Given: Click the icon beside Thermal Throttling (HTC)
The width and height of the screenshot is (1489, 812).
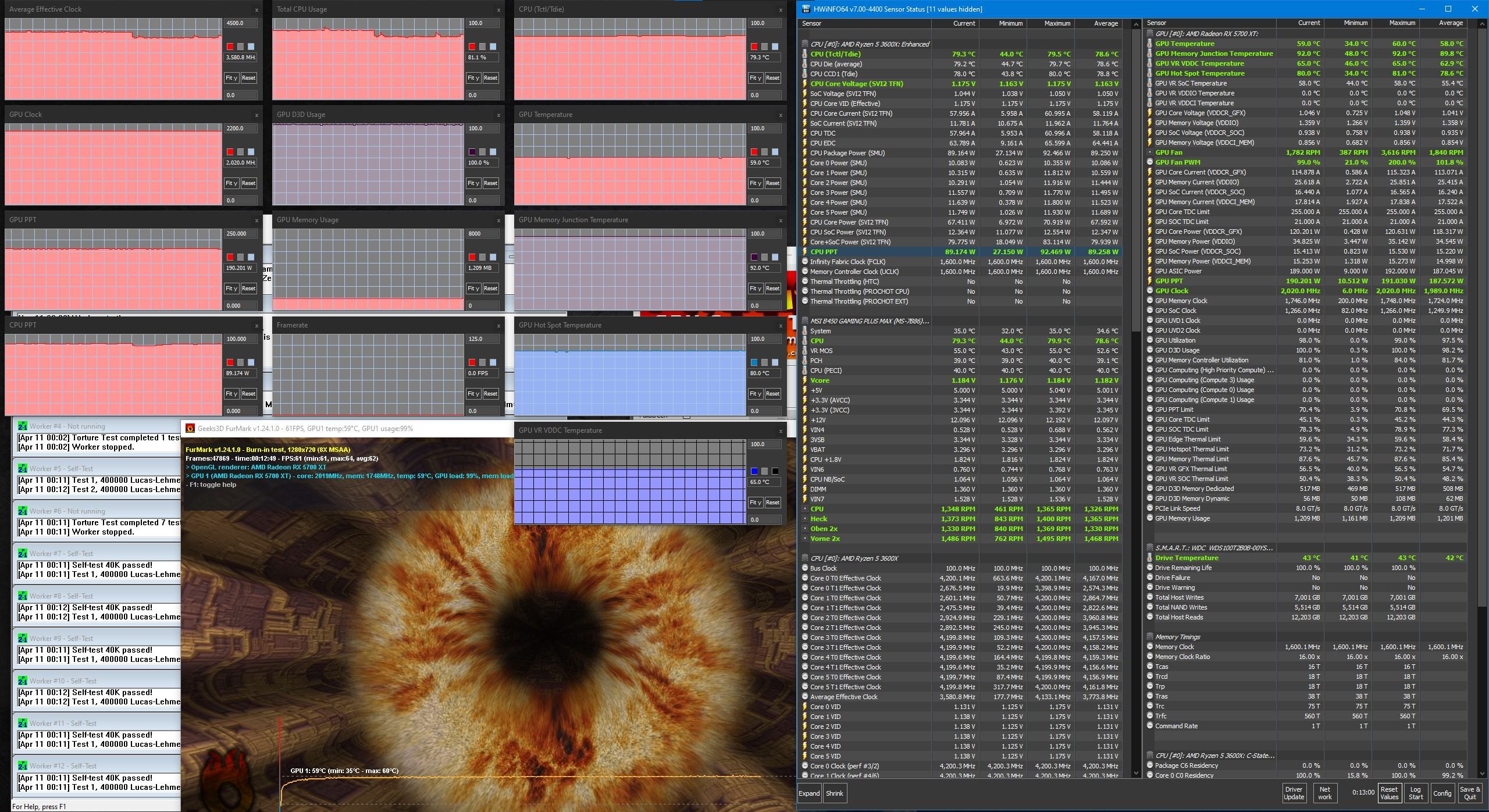Looking at the screenshot, I should pos(805,282).
